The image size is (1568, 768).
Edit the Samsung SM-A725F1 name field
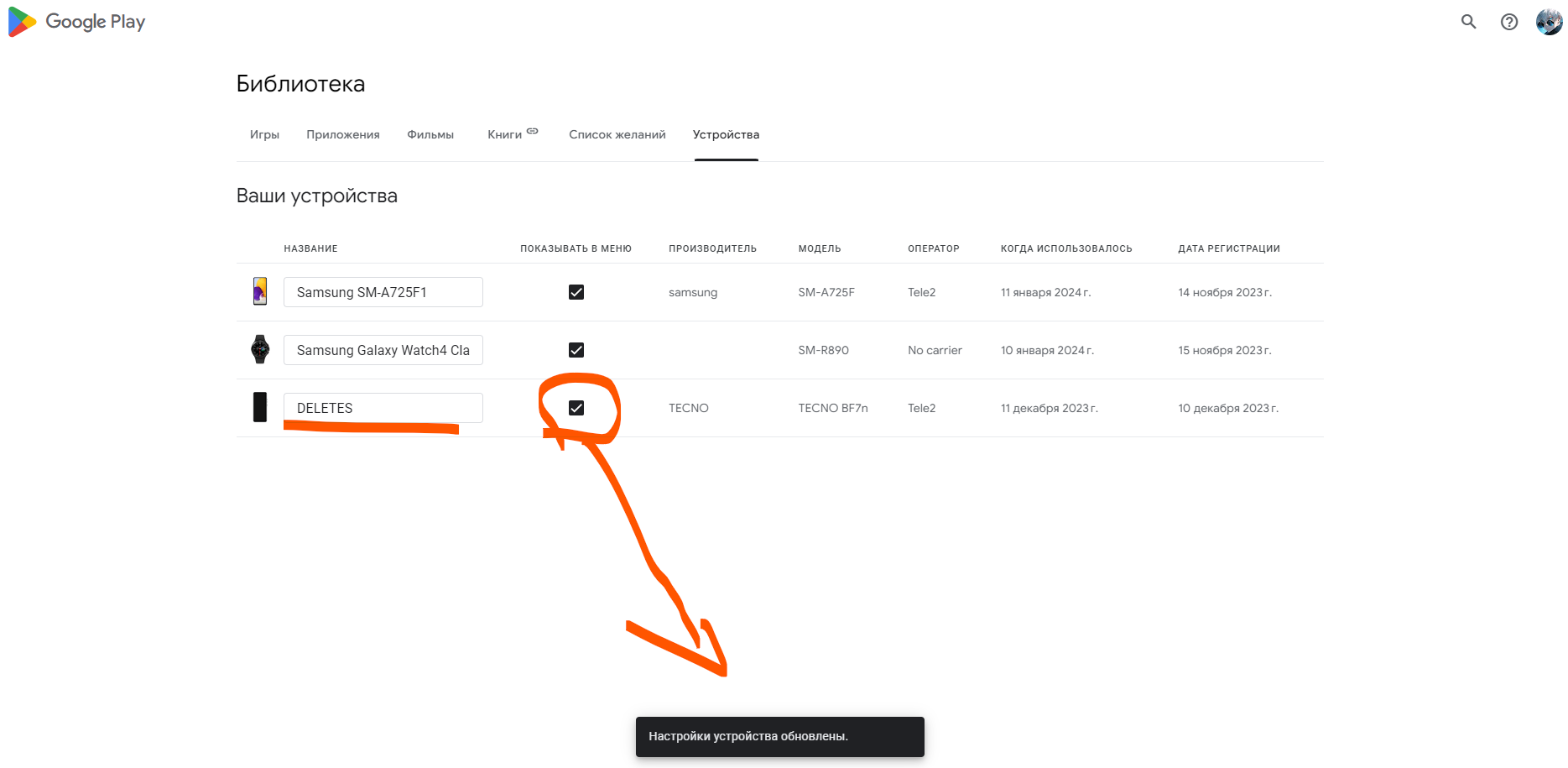(x=383, y=292)
